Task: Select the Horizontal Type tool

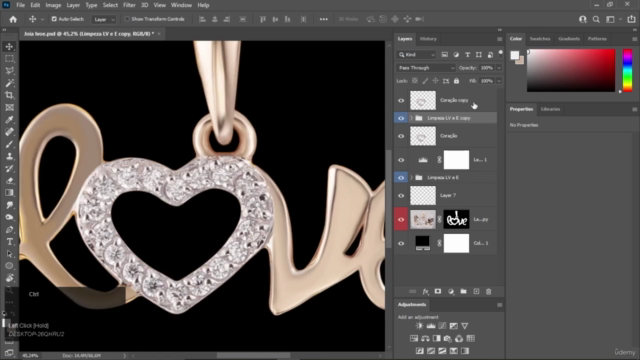Action: click(9, 242)
